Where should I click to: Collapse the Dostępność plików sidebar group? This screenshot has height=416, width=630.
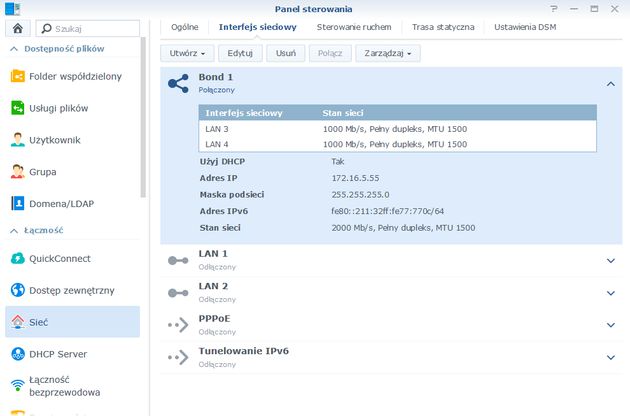[x=14, y=49]
